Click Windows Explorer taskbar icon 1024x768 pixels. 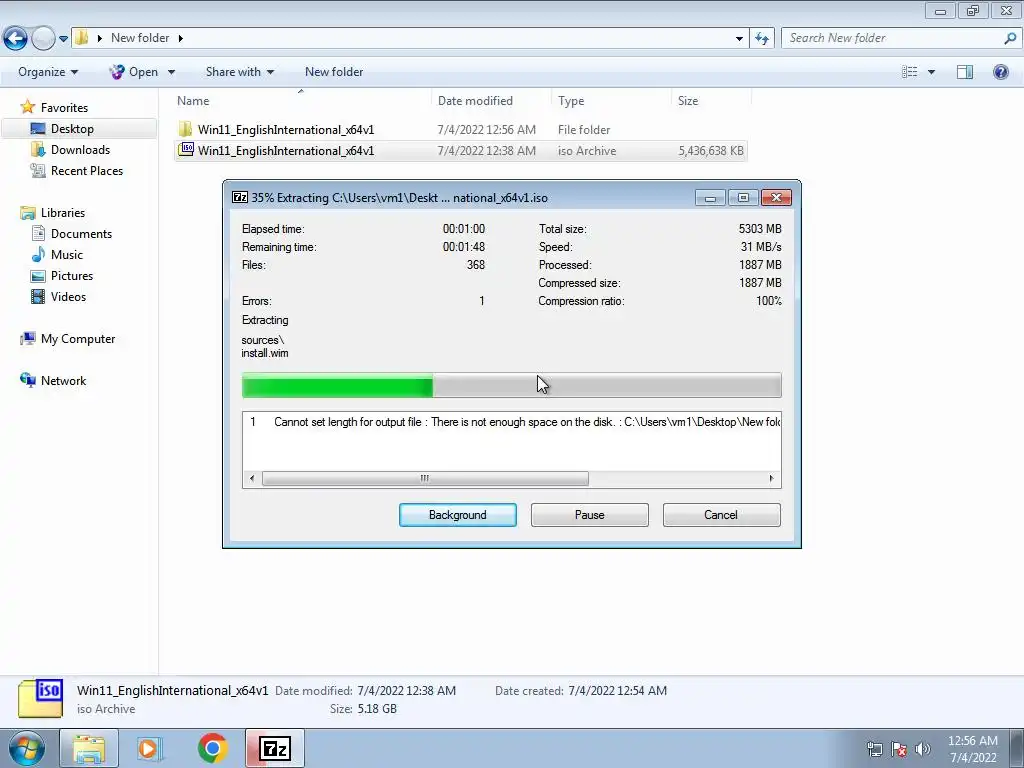tap(89, 748)
